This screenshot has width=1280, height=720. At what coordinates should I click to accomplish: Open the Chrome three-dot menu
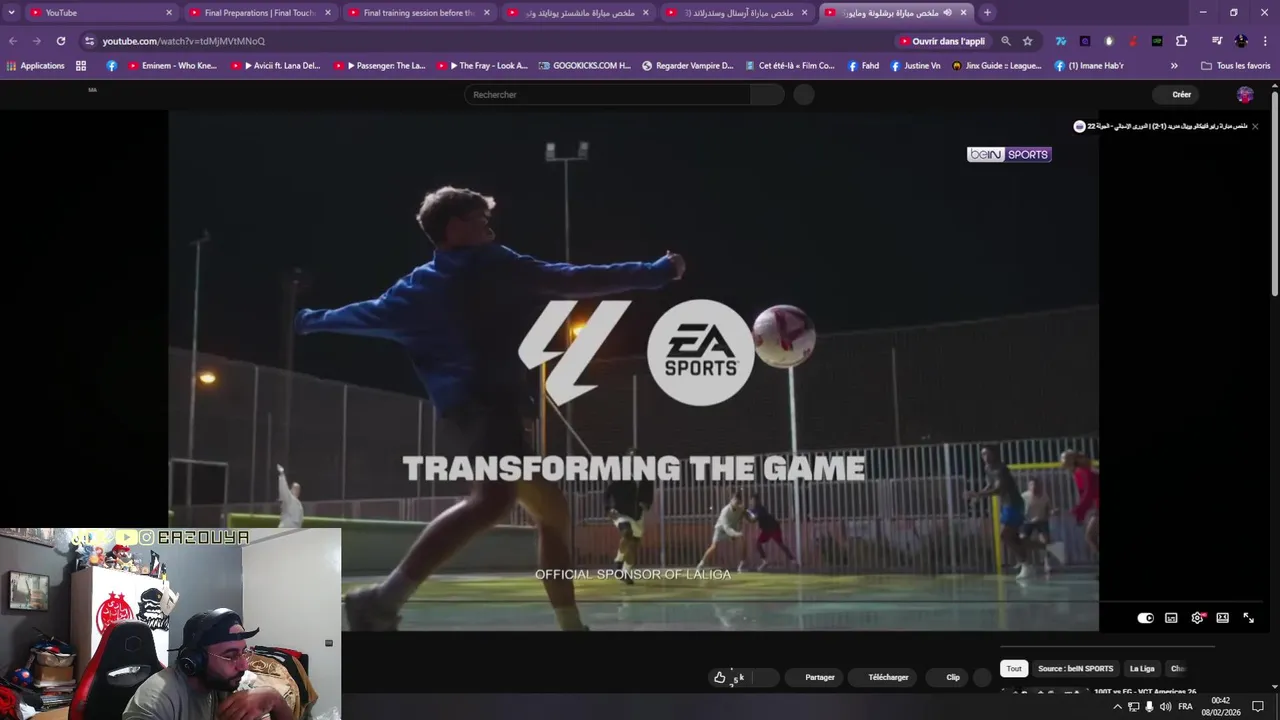pos(1265,41)
